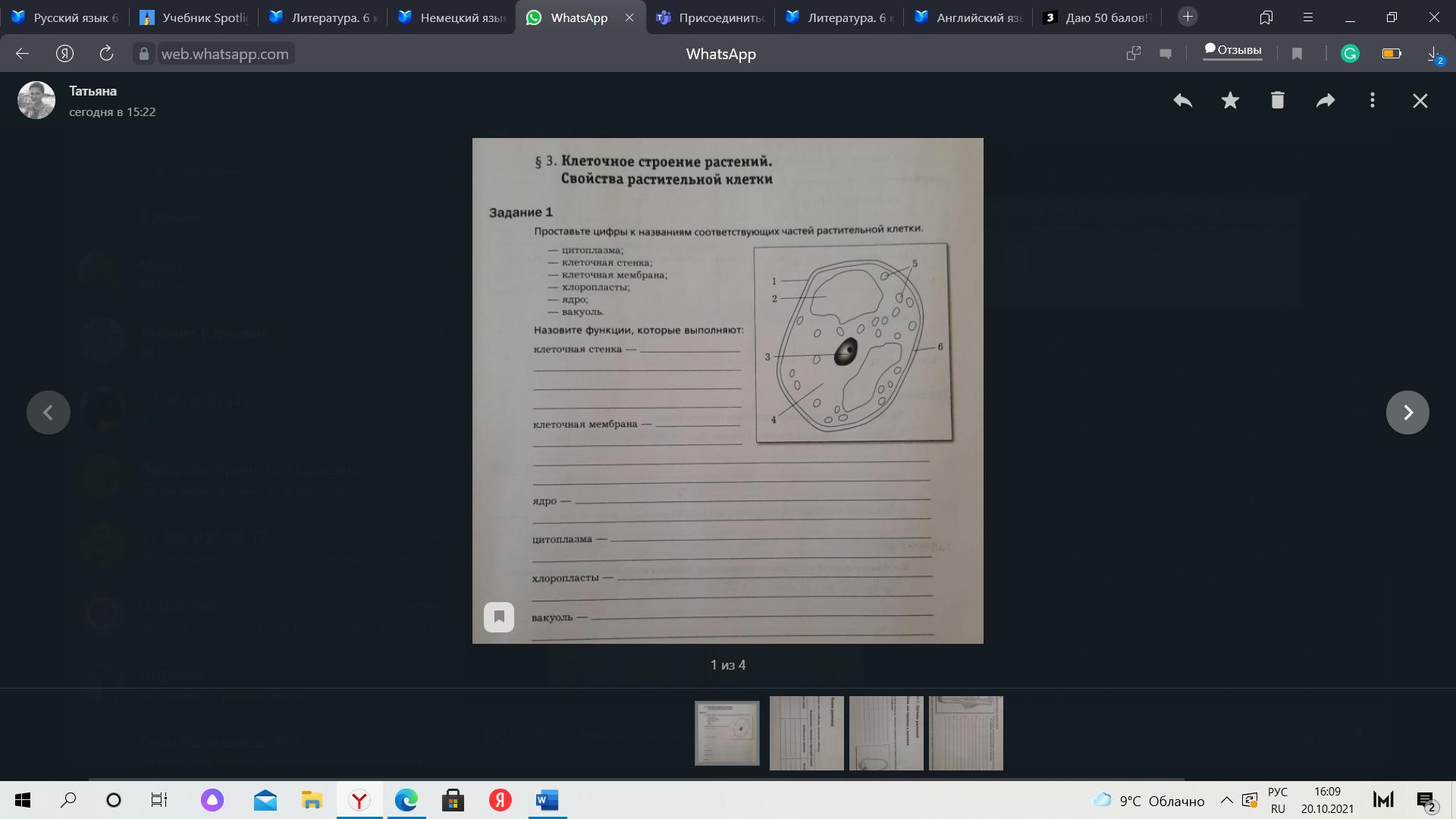Go to the next image
Viewport: 1456px width, 819px height.
click(1407, 413)
